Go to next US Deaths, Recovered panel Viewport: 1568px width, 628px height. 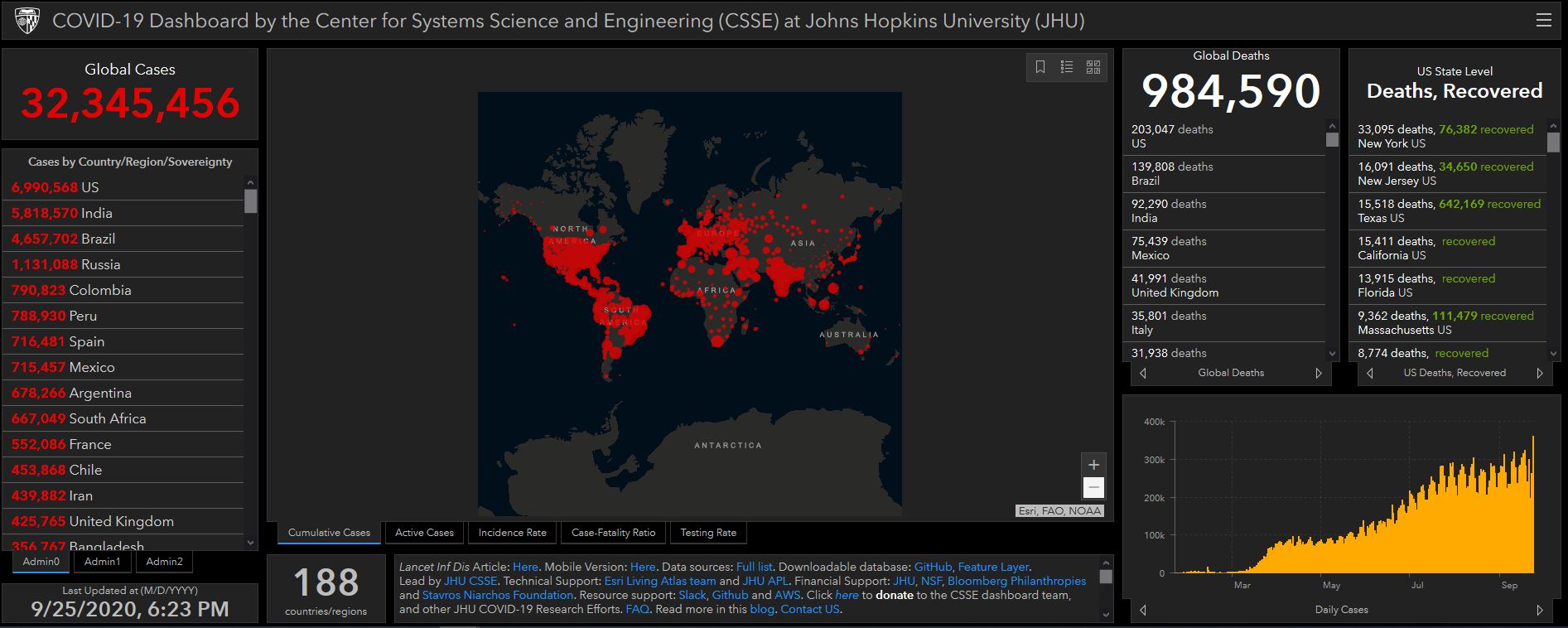[x=1540, y=374]
